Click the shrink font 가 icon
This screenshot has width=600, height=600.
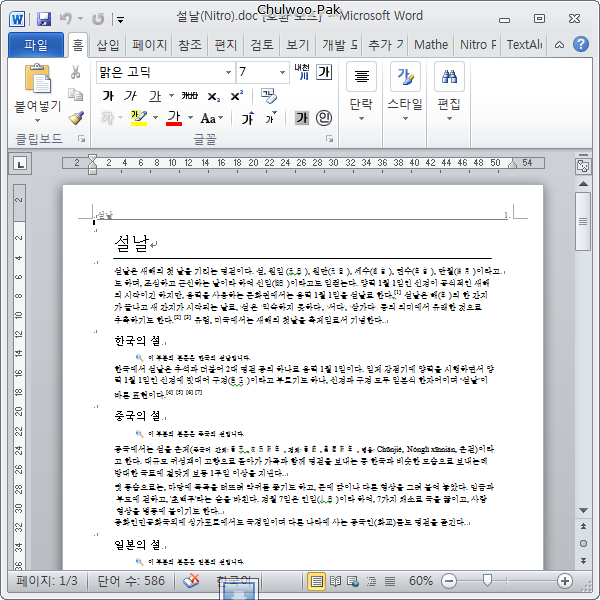(271, 118)
